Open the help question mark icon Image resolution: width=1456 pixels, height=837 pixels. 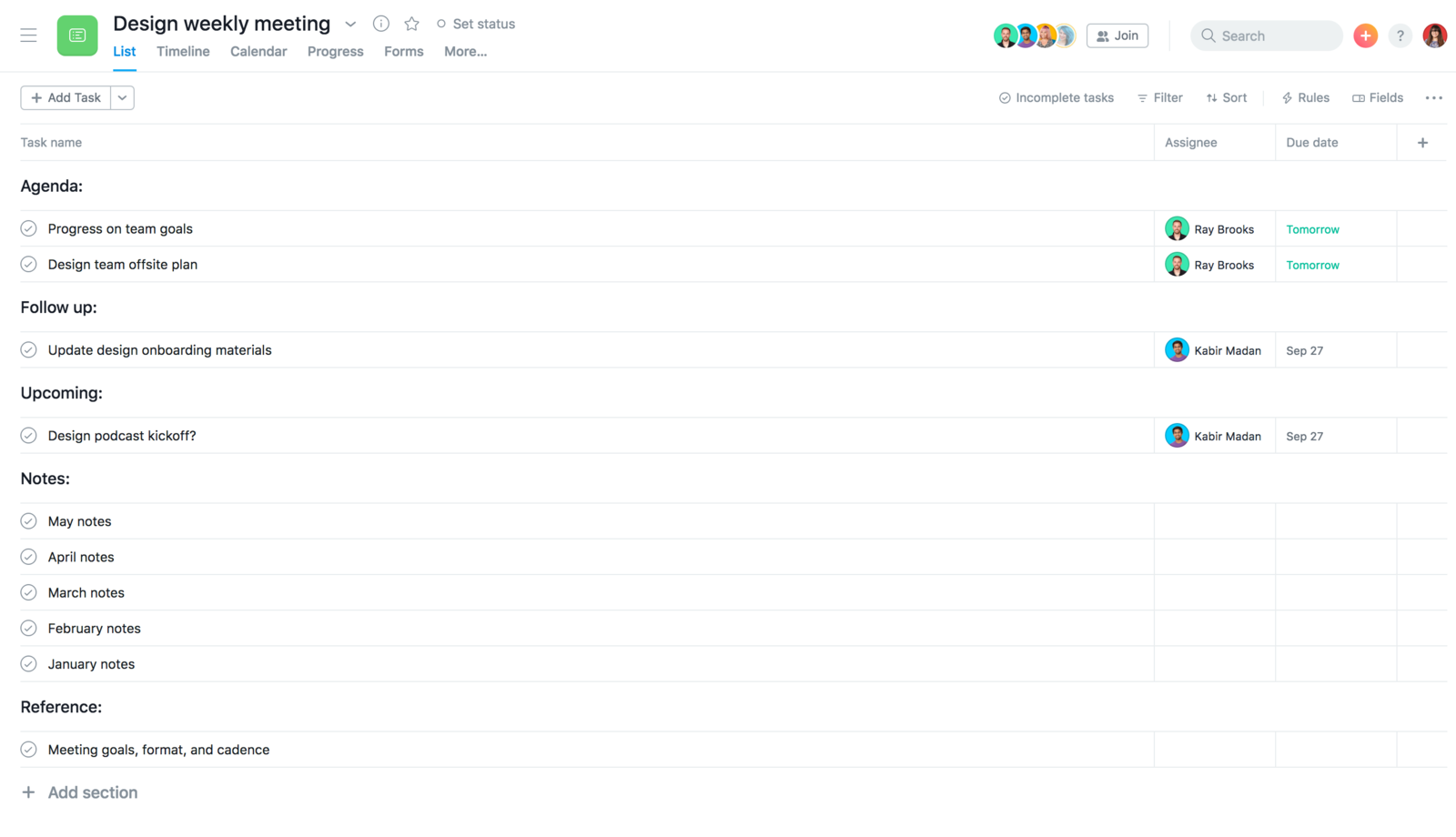(x=1400, y=35)
